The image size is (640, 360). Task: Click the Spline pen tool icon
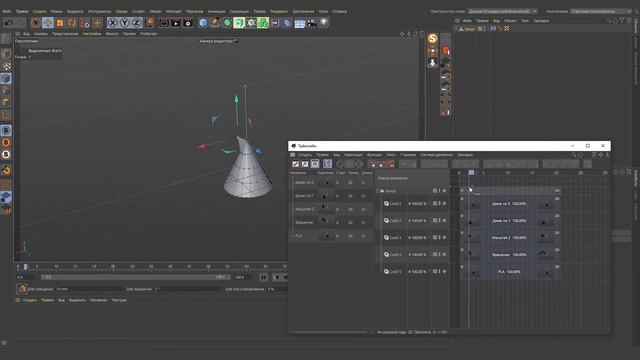[x=215, y=23]
